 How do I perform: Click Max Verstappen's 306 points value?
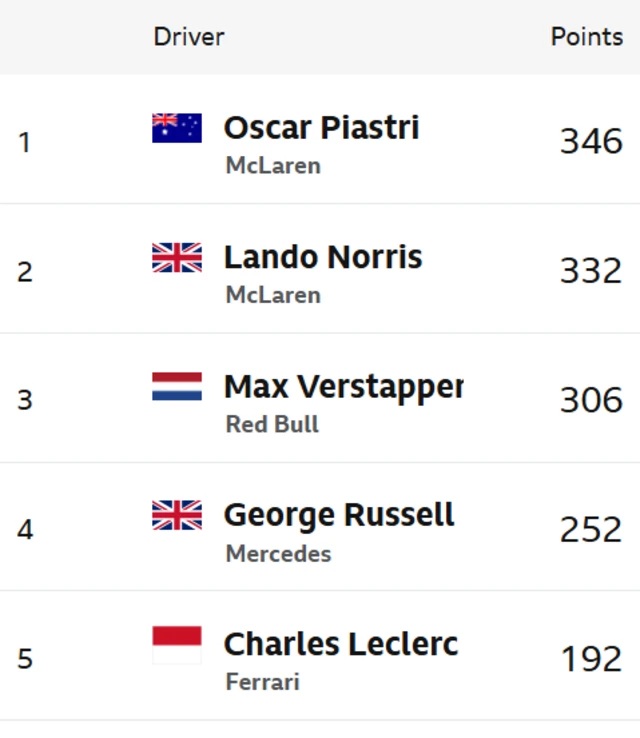click(591, 399)
